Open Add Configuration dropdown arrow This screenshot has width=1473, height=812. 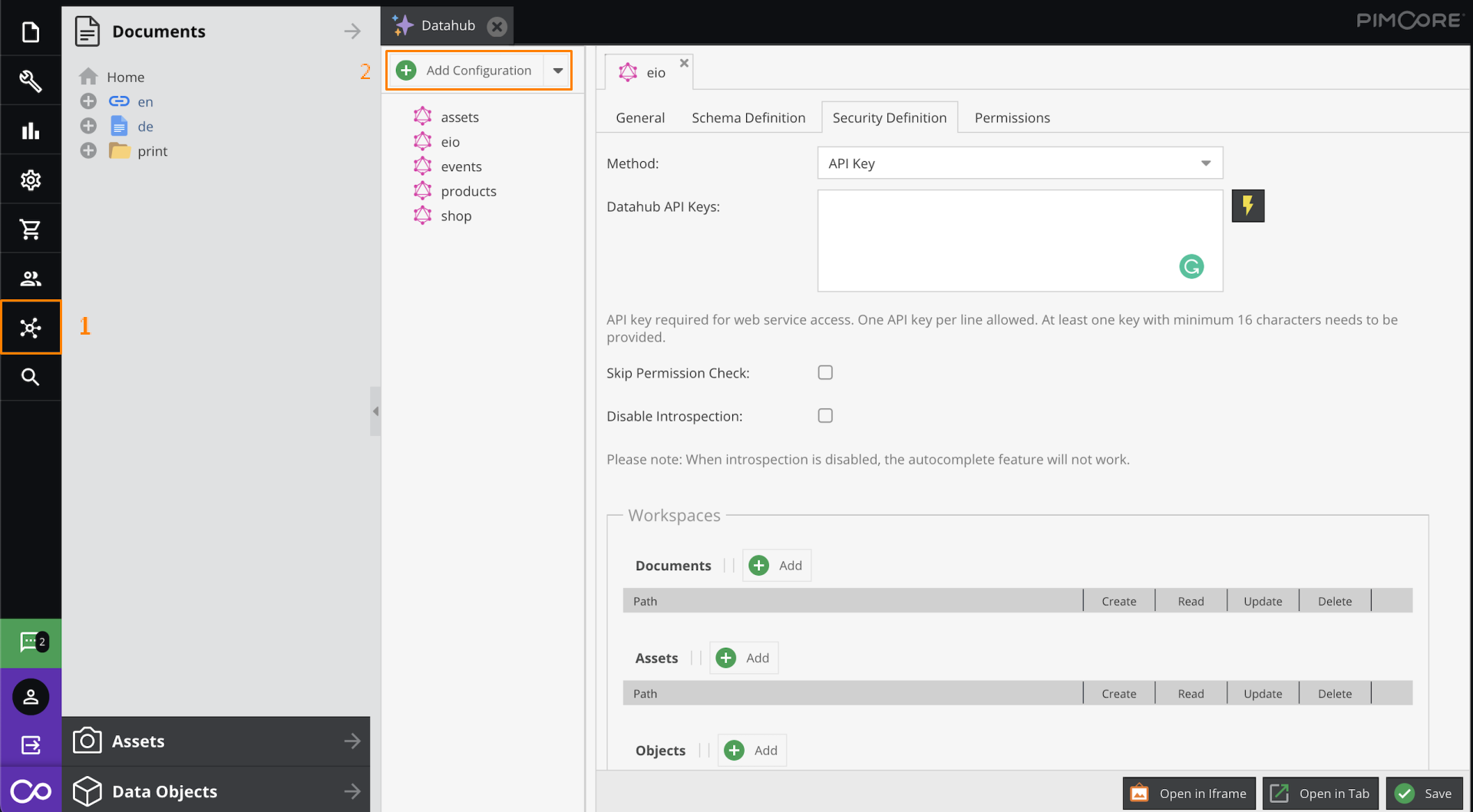pyautogui.click(x=558, y=71)
